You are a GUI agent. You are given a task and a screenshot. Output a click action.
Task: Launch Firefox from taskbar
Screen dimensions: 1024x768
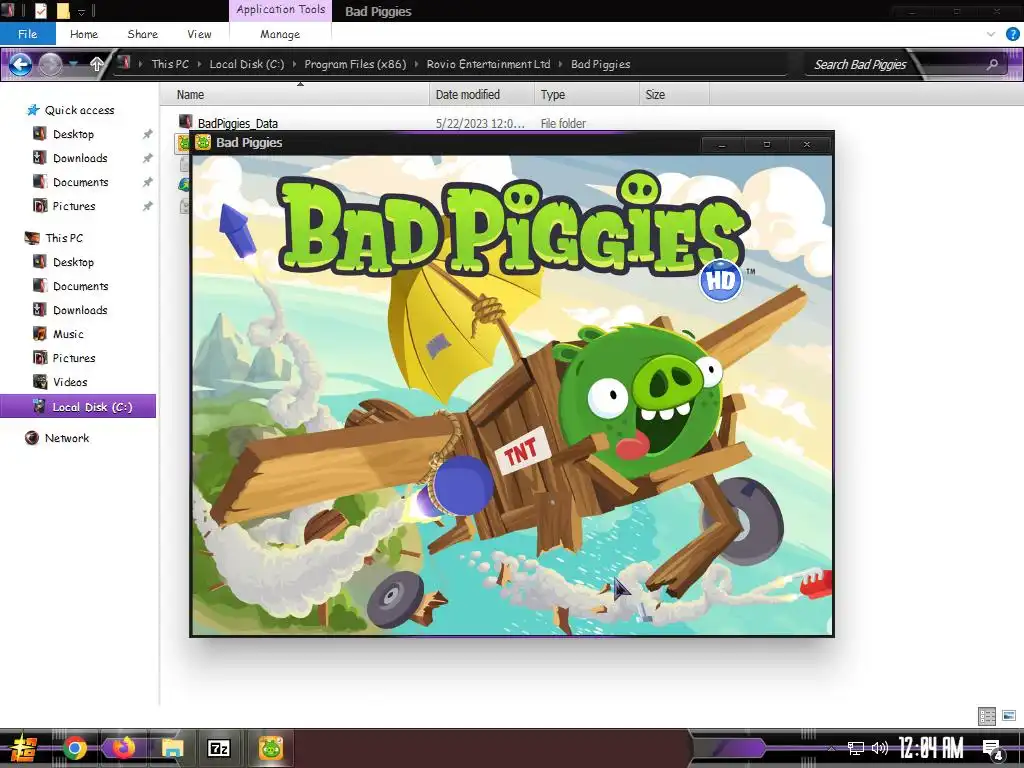click(x=123, y=748)
